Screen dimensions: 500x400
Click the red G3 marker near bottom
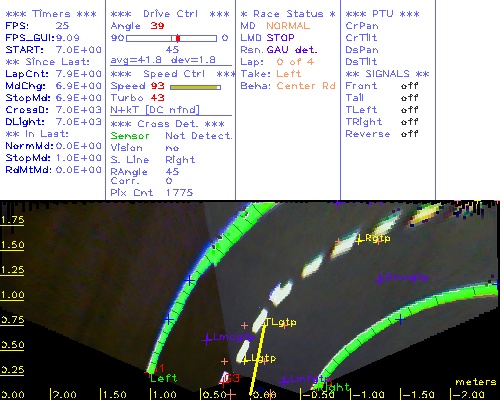tap(231, 378)
